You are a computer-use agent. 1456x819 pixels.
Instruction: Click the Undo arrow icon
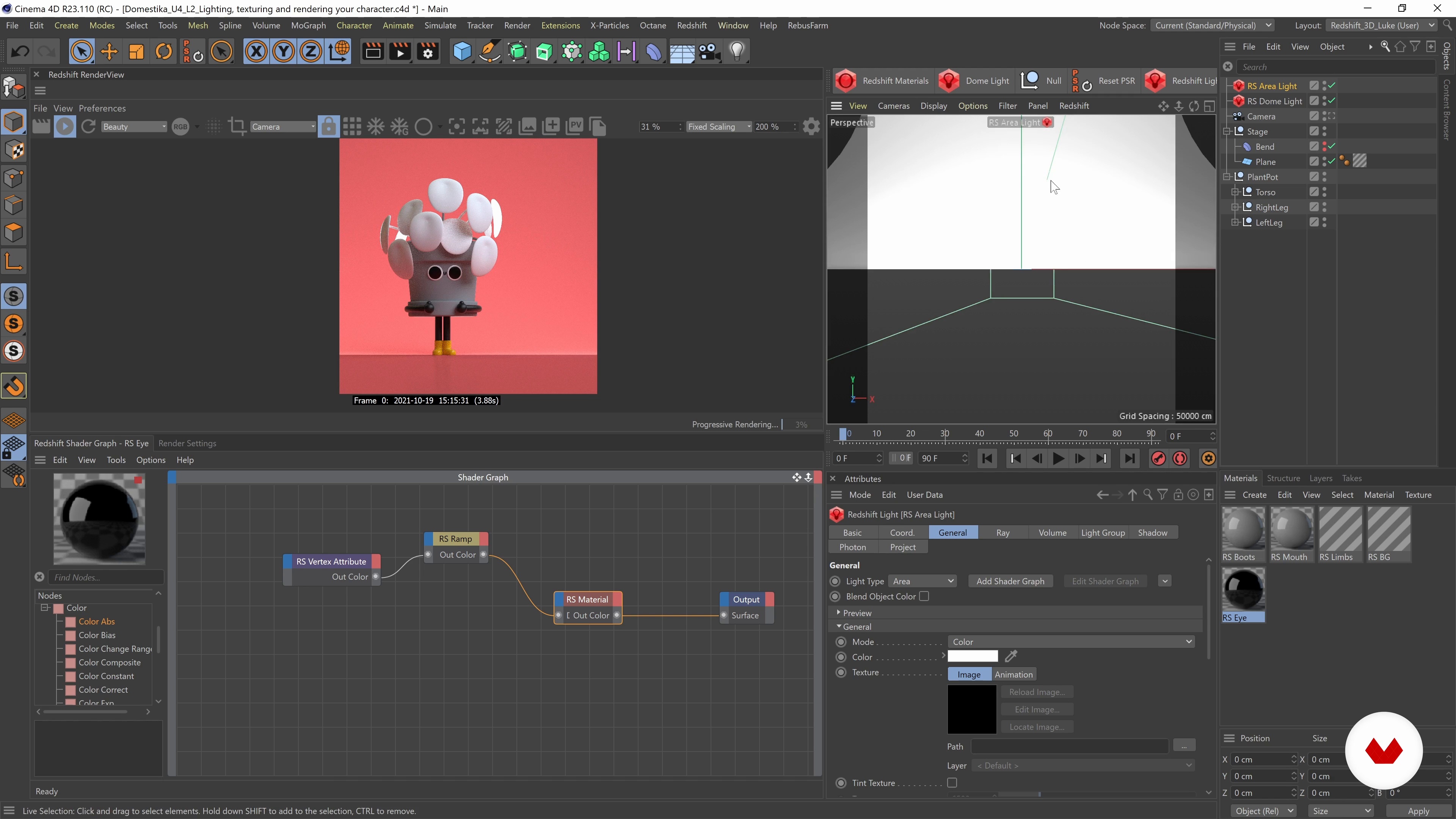point(20,52)
